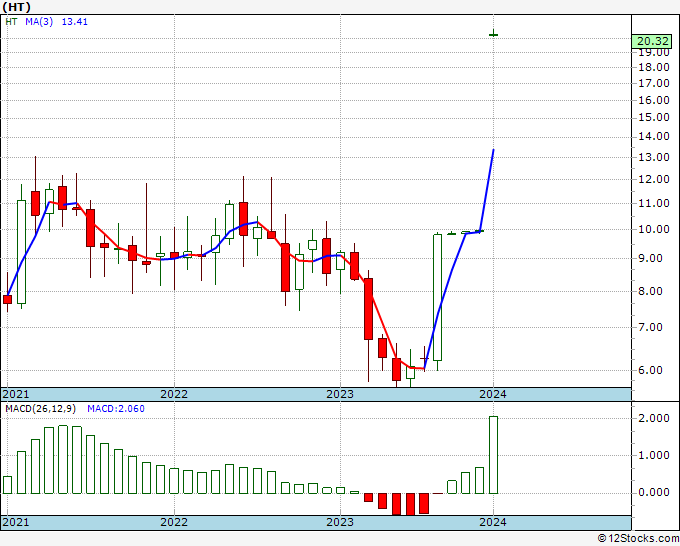Click the latest price candle near 20.32
This screenshot has width=680, height=546.
click(x=494, y=34)
